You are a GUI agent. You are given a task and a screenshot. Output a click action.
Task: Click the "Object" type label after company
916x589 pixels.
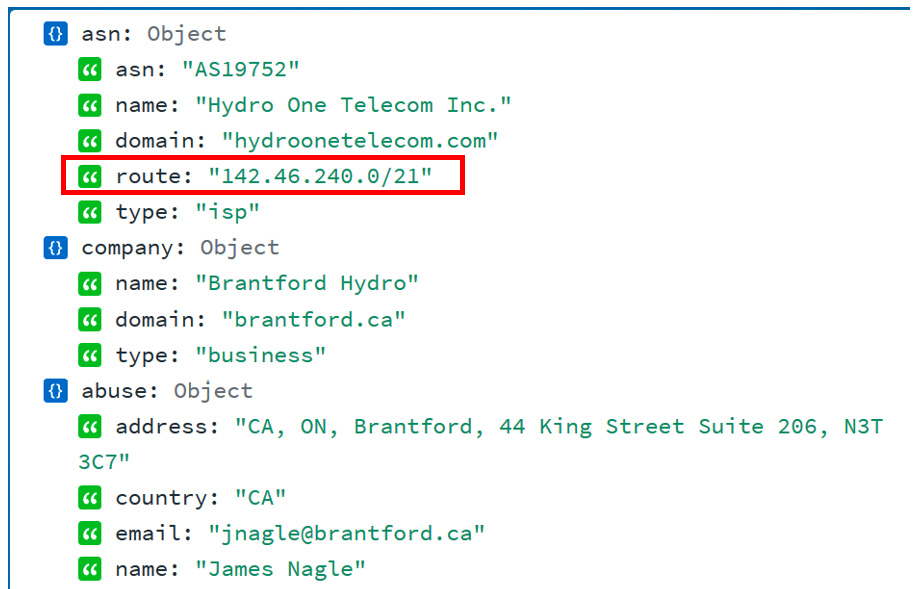point(240,248)
